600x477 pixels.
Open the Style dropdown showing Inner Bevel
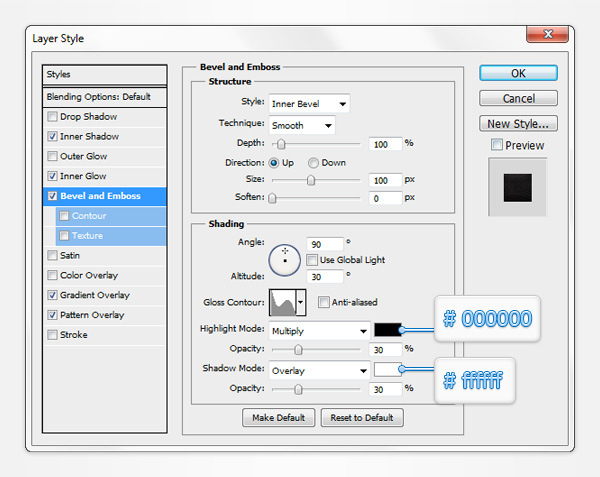pyautogui.click(x=309, y=103)
